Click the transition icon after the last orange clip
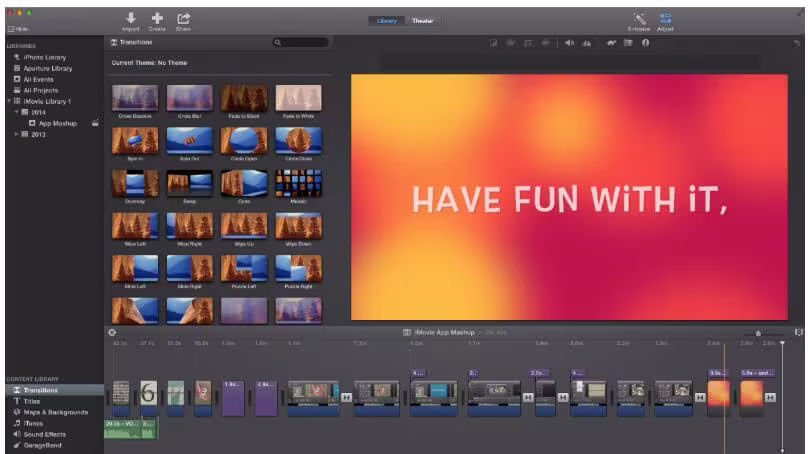 point(770,397)
